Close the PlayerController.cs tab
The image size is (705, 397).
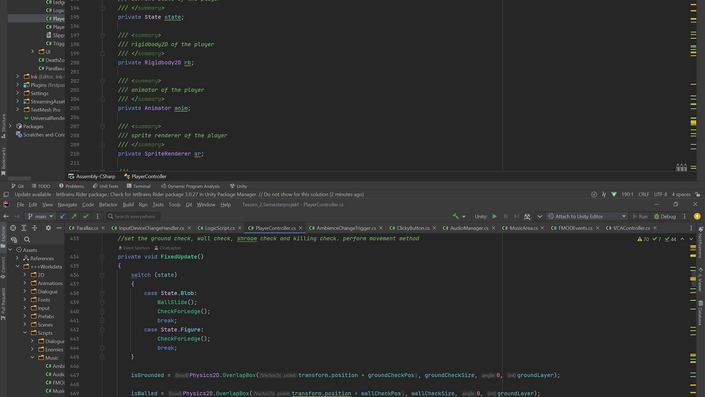coord(301,228)
